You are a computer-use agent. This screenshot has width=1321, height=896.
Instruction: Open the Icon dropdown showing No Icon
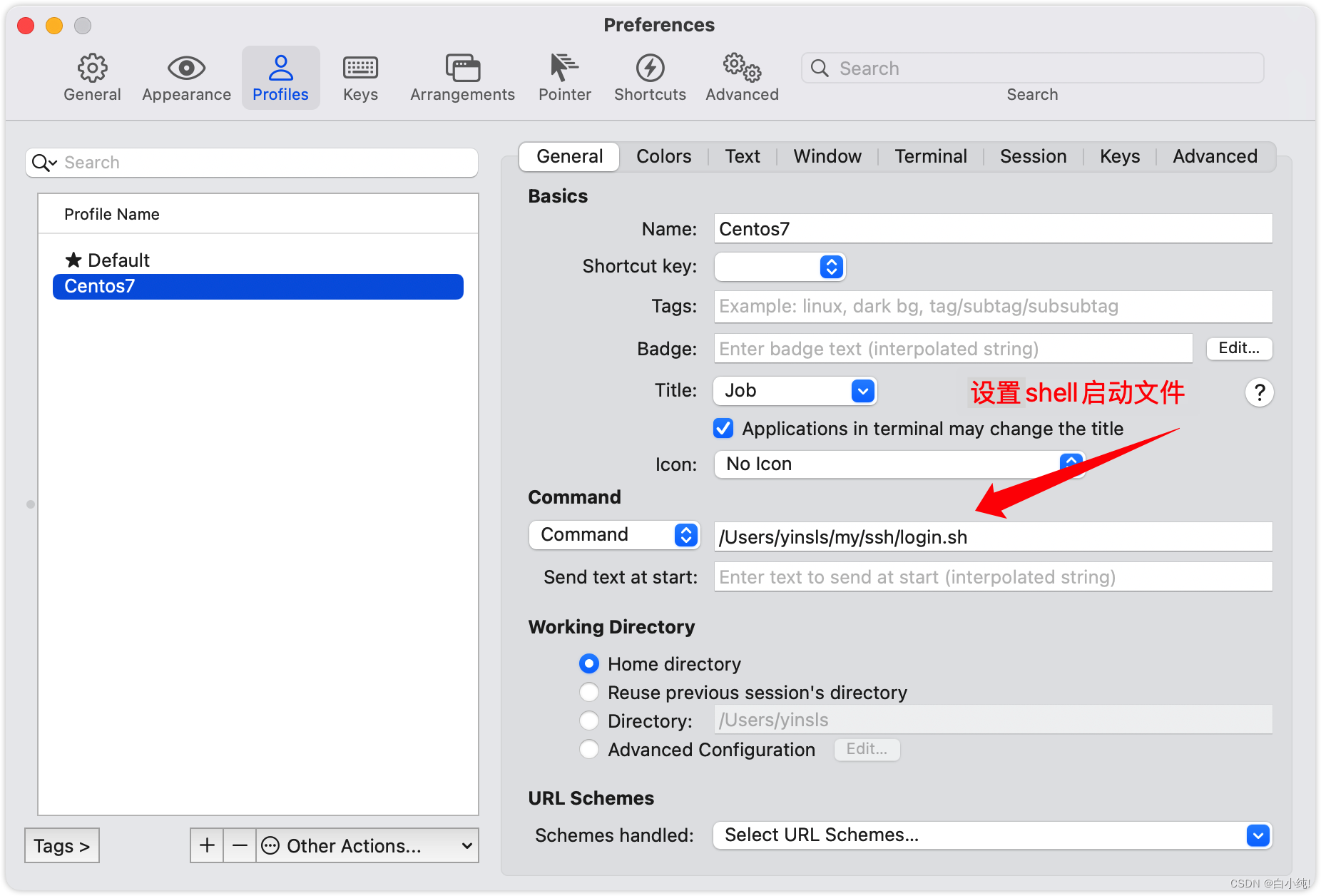pos(899,464)
